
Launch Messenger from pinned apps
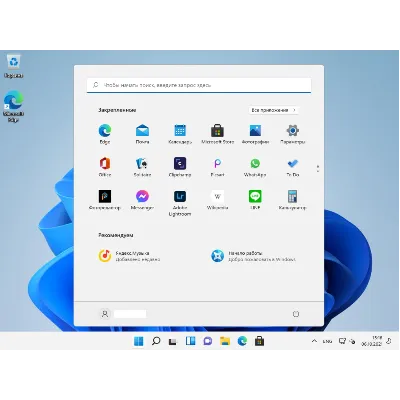pyautogui.click(x=142, y=200)
